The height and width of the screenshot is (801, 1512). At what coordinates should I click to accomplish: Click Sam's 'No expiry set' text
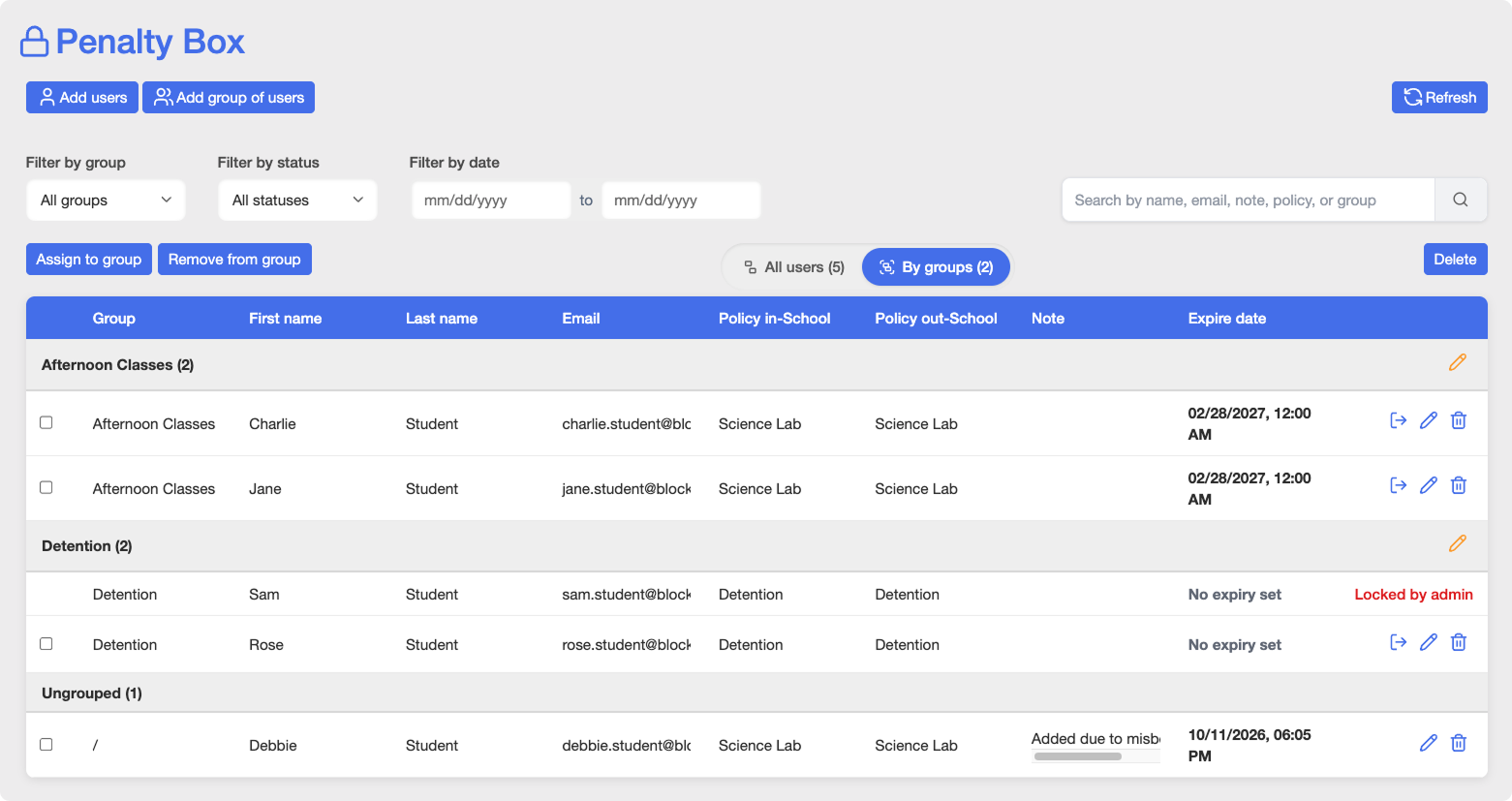coord(1235,595)
